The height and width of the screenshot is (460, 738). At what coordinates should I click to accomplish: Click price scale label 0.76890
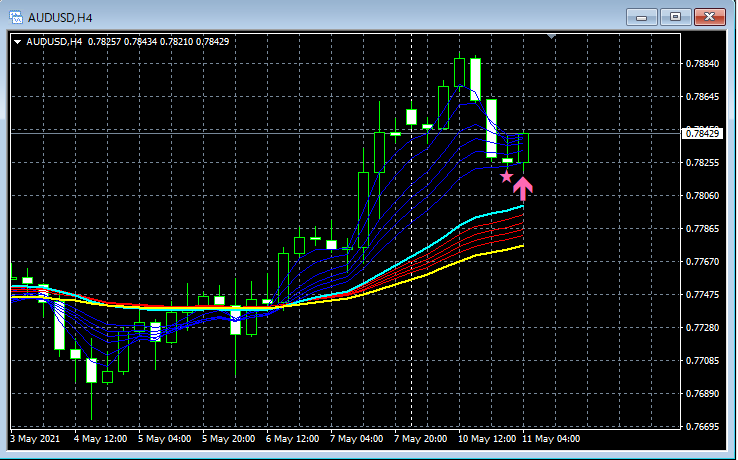[703, 394]
